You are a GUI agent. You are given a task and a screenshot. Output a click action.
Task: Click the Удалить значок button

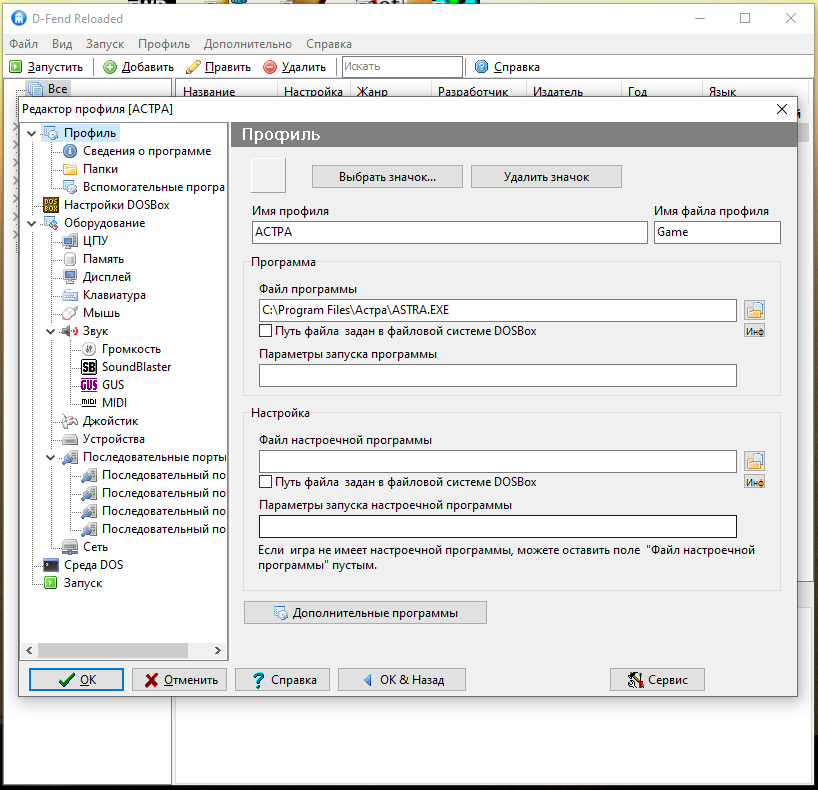point(546,177)
